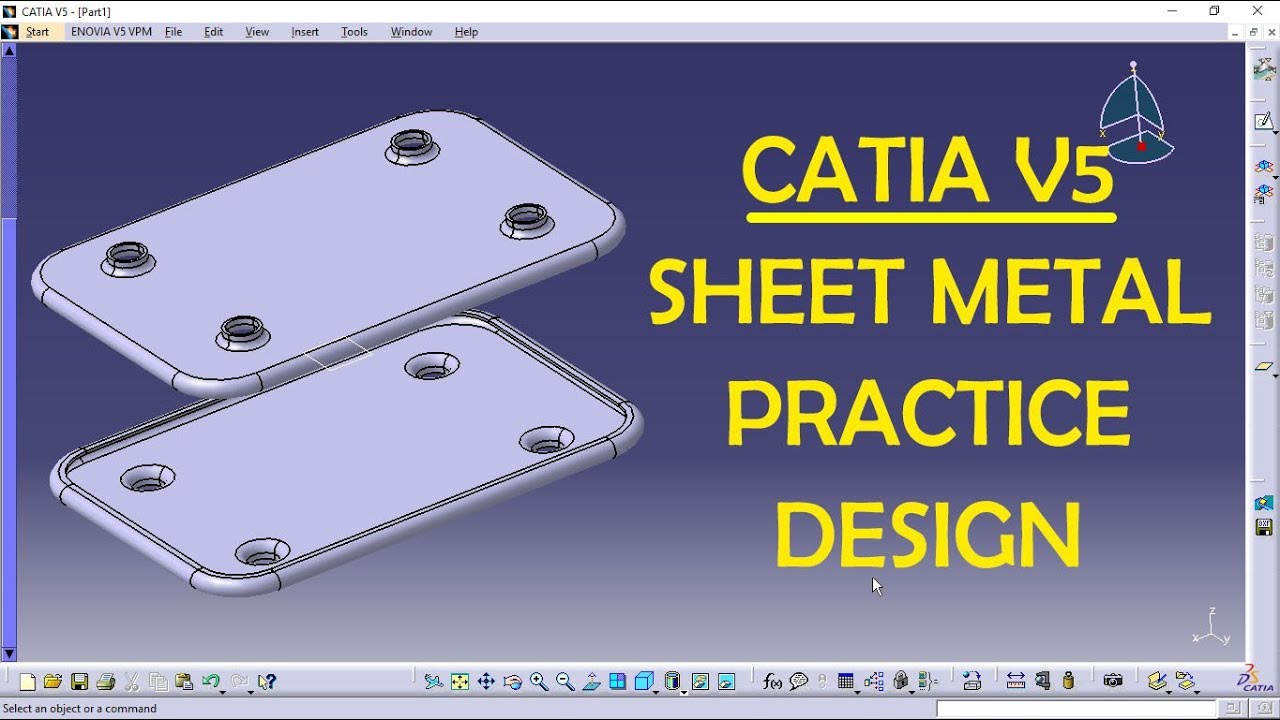Click the Sketcher icon in right toolbar
The image size is (1280, 720).
[1264, 121]
